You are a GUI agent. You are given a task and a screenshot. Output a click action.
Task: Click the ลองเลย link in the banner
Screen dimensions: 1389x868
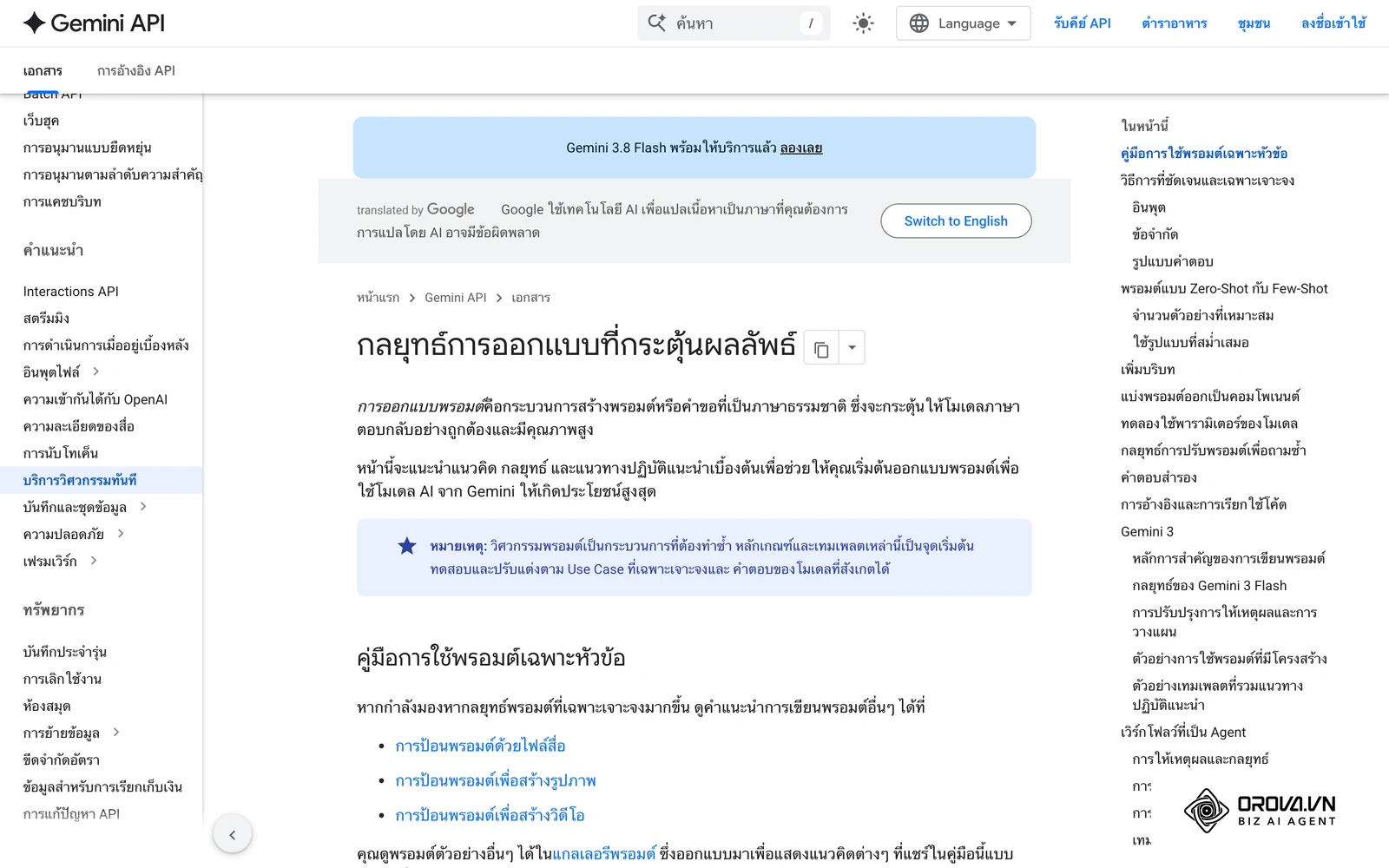click(x=801, y=148)
